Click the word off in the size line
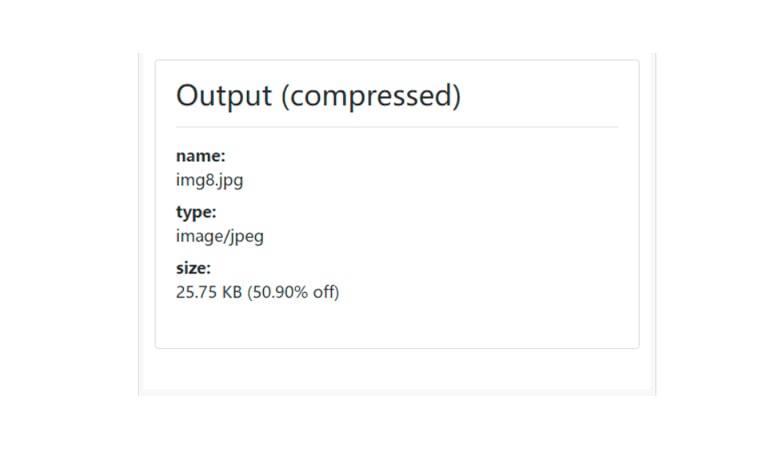This screenshot has width=768, height=450. 324,292
